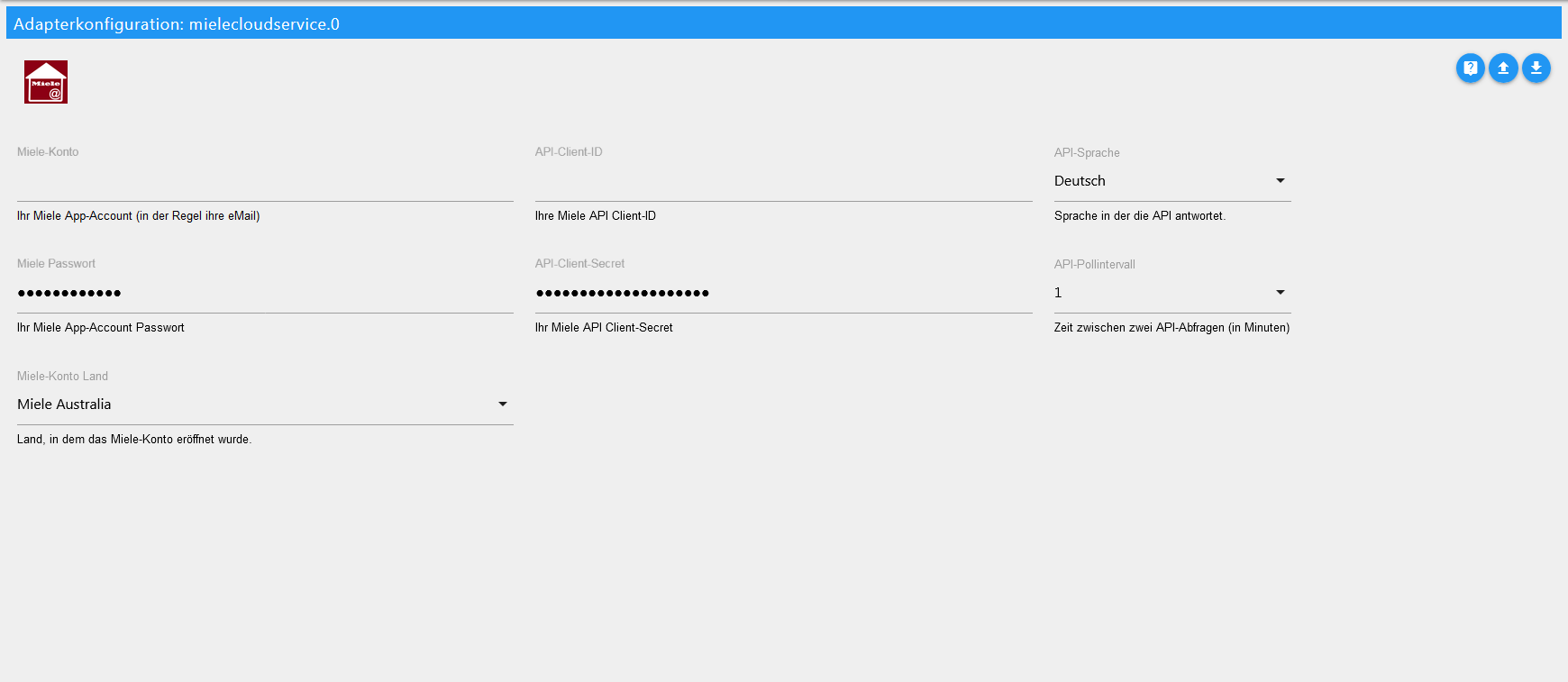Click the download configuration icon
The image size is (1568, 682).
pyautogui.click(x=1536, y=68)
